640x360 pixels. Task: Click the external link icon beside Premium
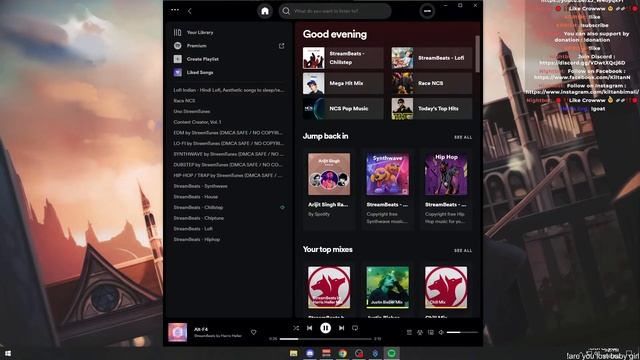coord(281,46)
